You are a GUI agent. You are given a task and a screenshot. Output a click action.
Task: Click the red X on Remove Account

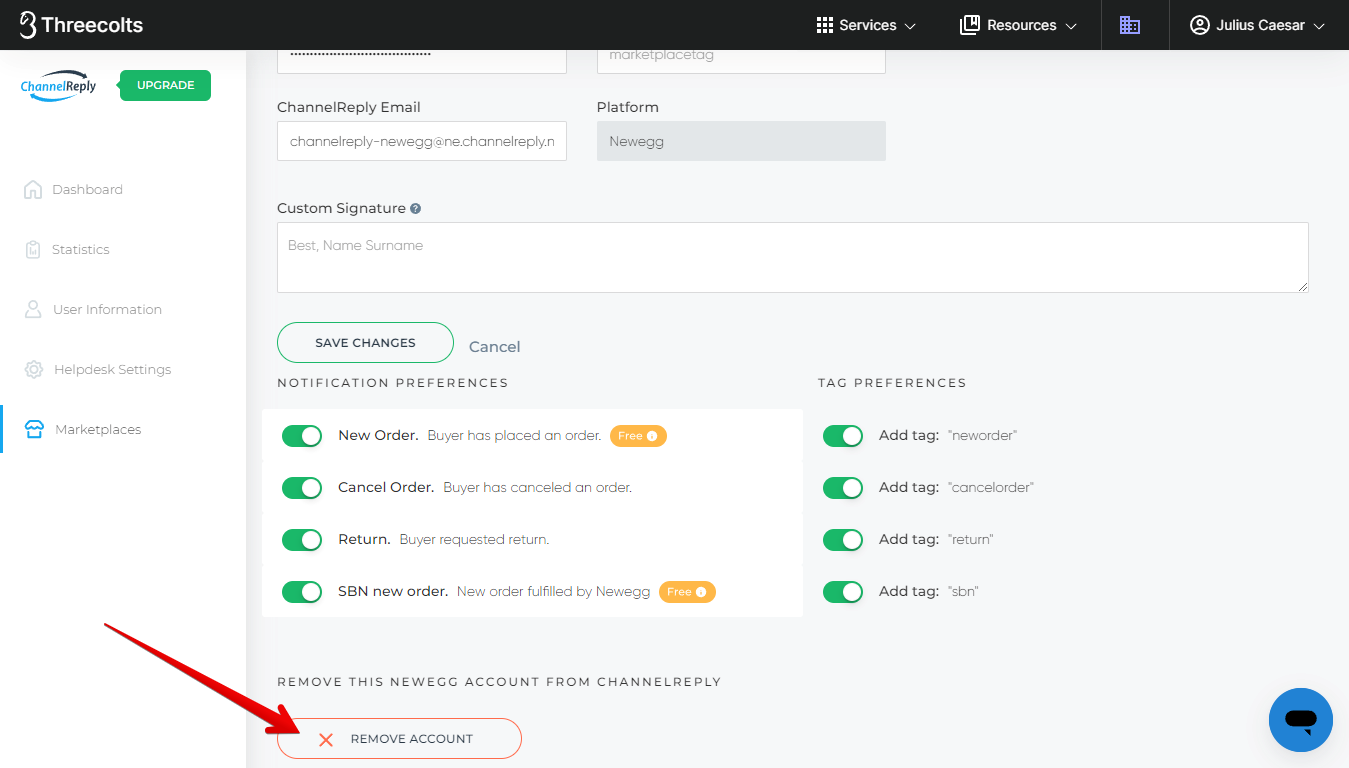pos(325,739)
